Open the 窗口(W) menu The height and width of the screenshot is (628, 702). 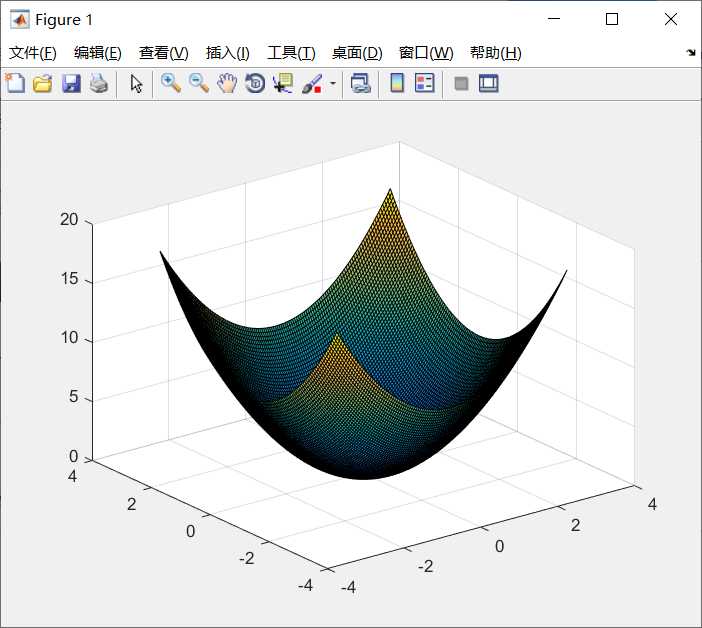tap(426, 53)
